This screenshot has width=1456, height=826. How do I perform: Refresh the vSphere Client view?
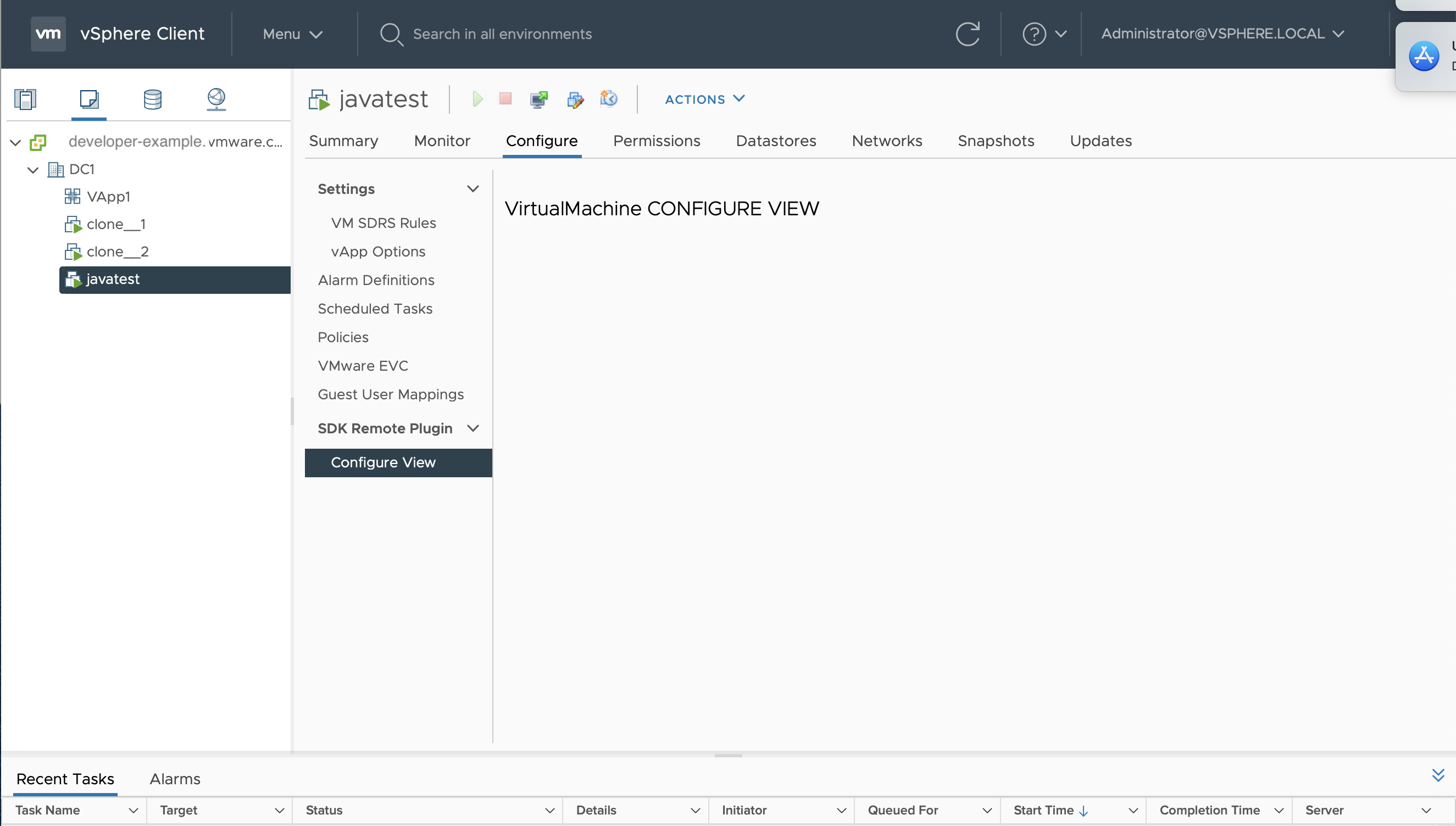[x=968, y=34]
